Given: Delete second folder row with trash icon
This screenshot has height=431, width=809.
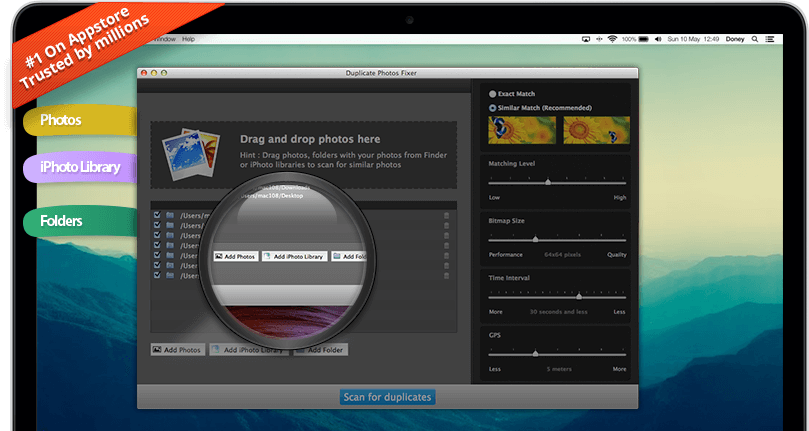Looking at the screenshot, I should point(446,226).
